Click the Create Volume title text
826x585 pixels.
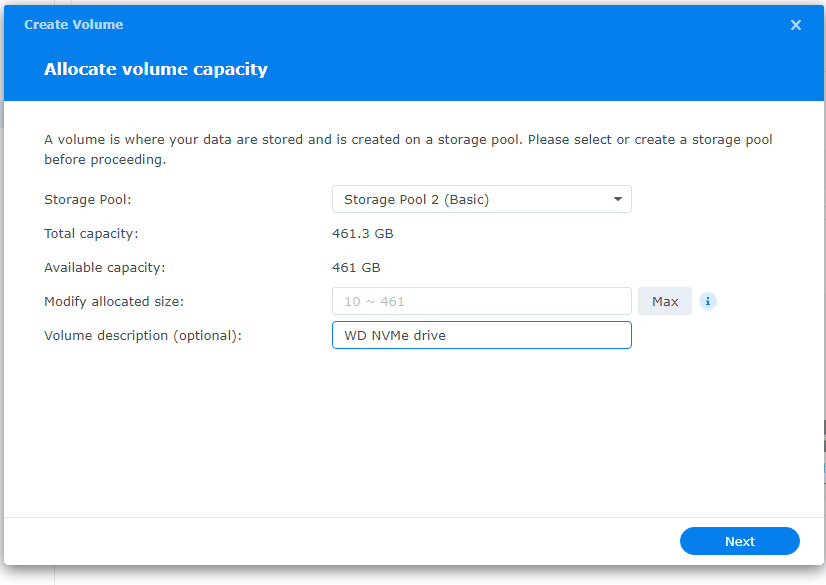pyautogui.click(x=74, y=24)
